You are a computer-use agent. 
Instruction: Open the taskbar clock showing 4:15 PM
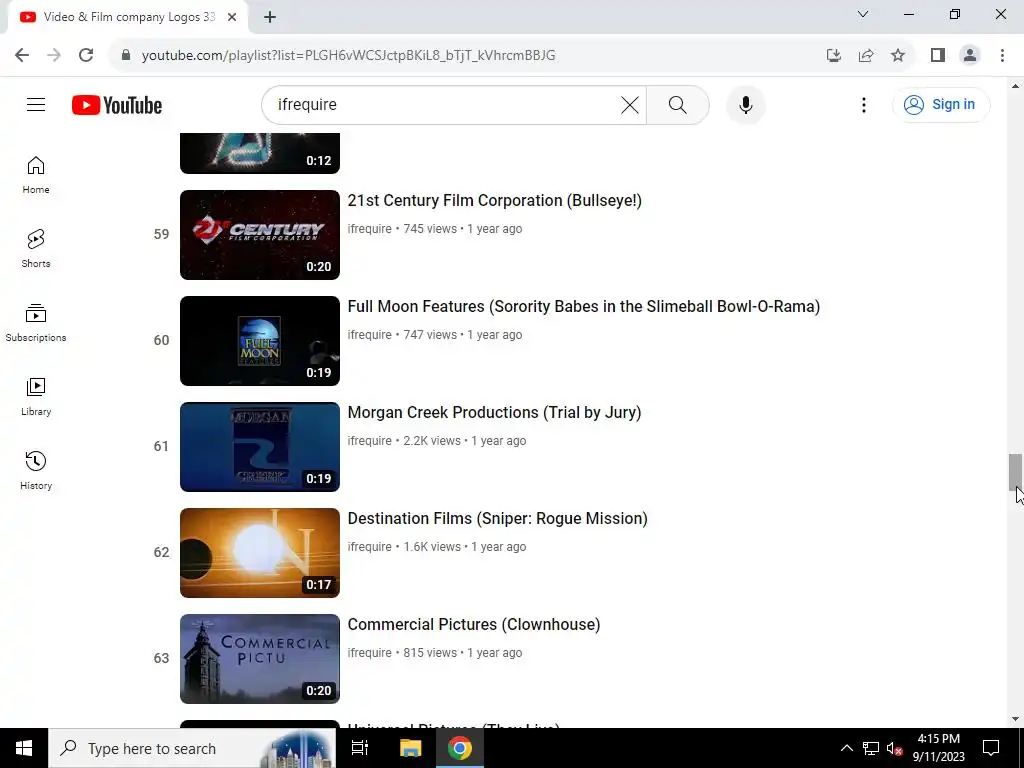(x=938, y=748)
